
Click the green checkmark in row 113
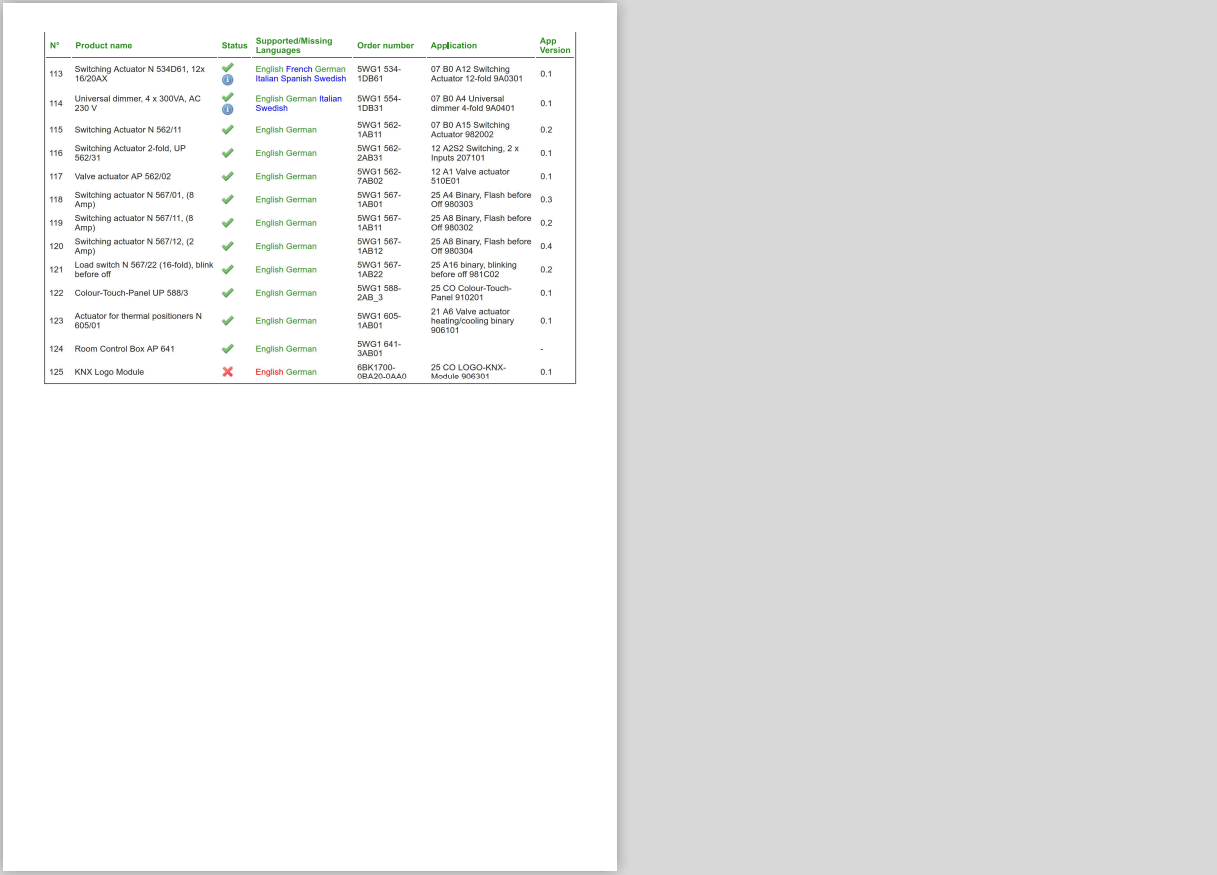click(227, 68)
